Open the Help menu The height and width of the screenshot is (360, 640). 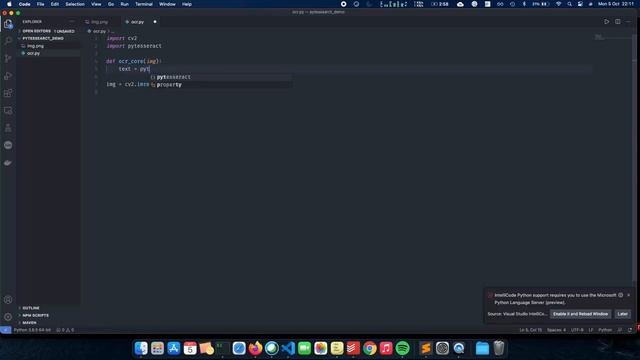(187, 4)
